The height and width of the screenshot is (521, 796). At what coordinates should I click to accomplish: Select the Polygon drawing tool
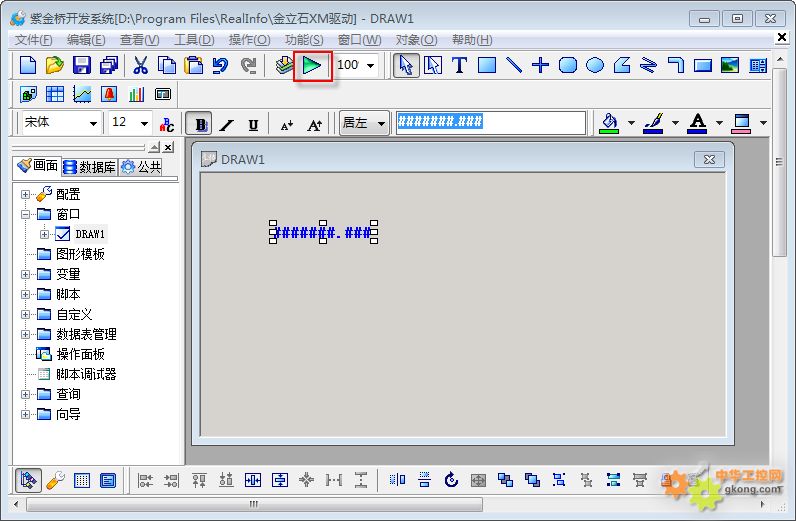coord(622,66)
